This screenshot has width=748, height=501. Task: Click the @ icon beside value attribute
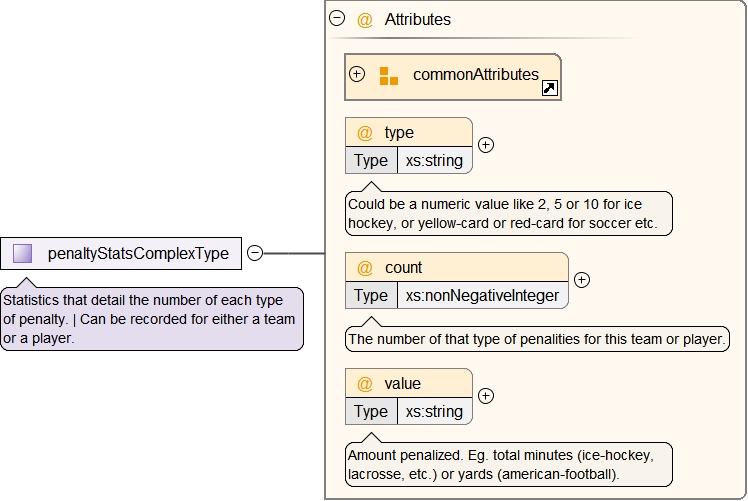pos(365,384)
